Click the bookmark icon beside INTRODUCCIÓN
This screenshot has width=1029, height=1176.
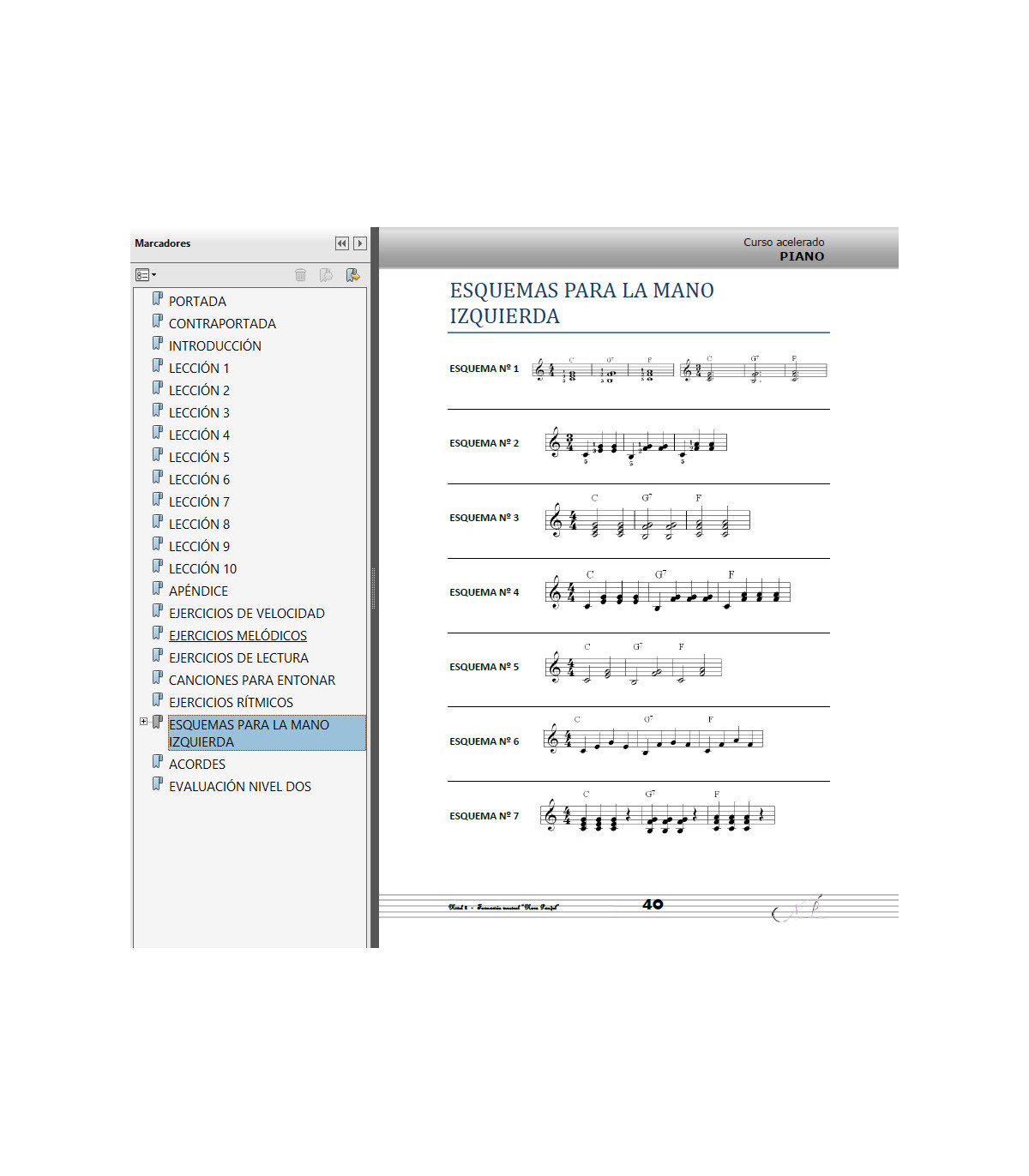click(x=158, y=344)
